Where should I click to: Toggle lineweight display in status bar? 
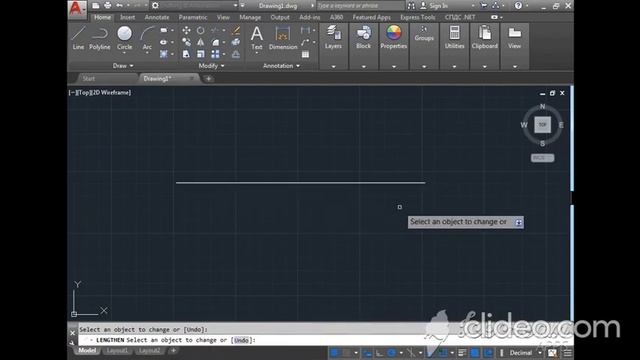tap(462, 353)
